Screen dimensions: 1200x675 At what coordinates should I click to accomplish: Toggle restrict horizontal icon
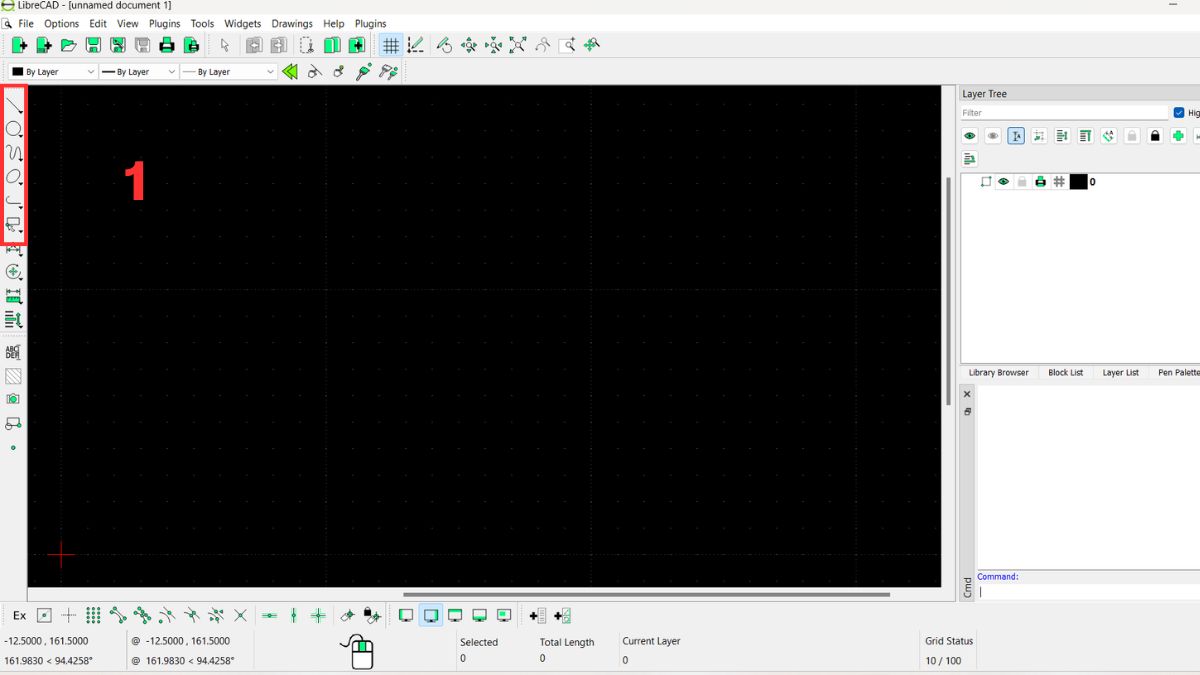tap(269, 616)
